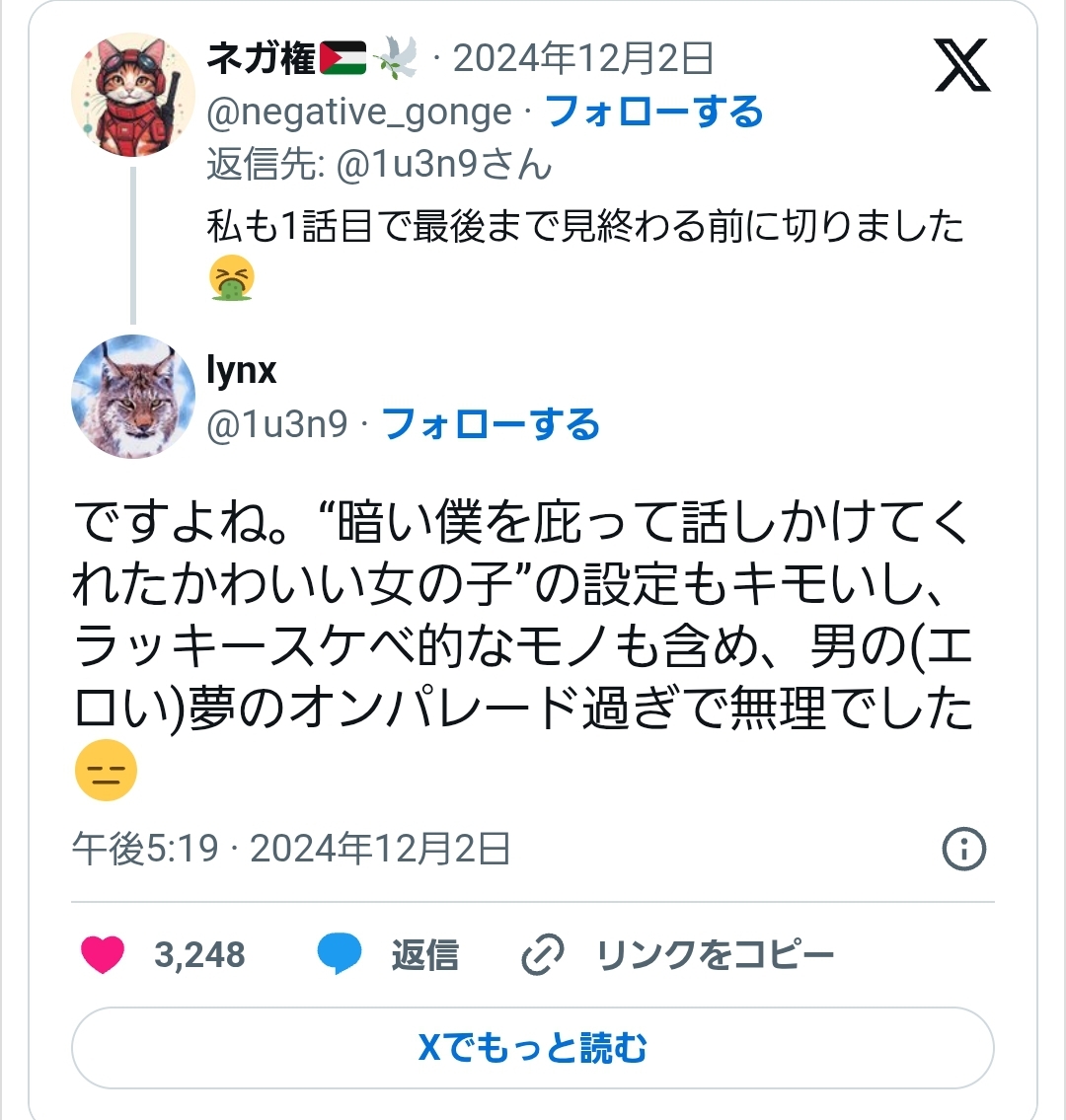Click the X logo in the corner
The height and width of the screenshot is (1120, 1066).
coord(960,64)
